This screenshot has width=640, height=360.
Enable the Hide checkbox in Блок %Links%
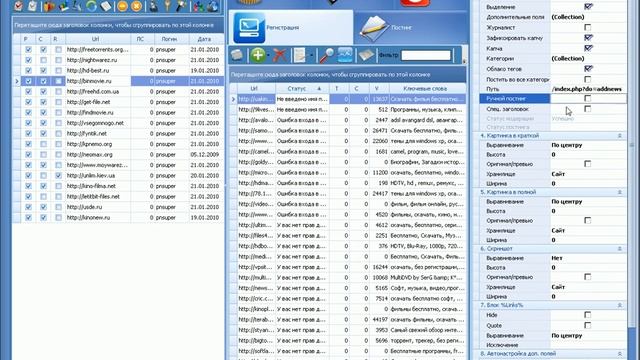(588, 315)
